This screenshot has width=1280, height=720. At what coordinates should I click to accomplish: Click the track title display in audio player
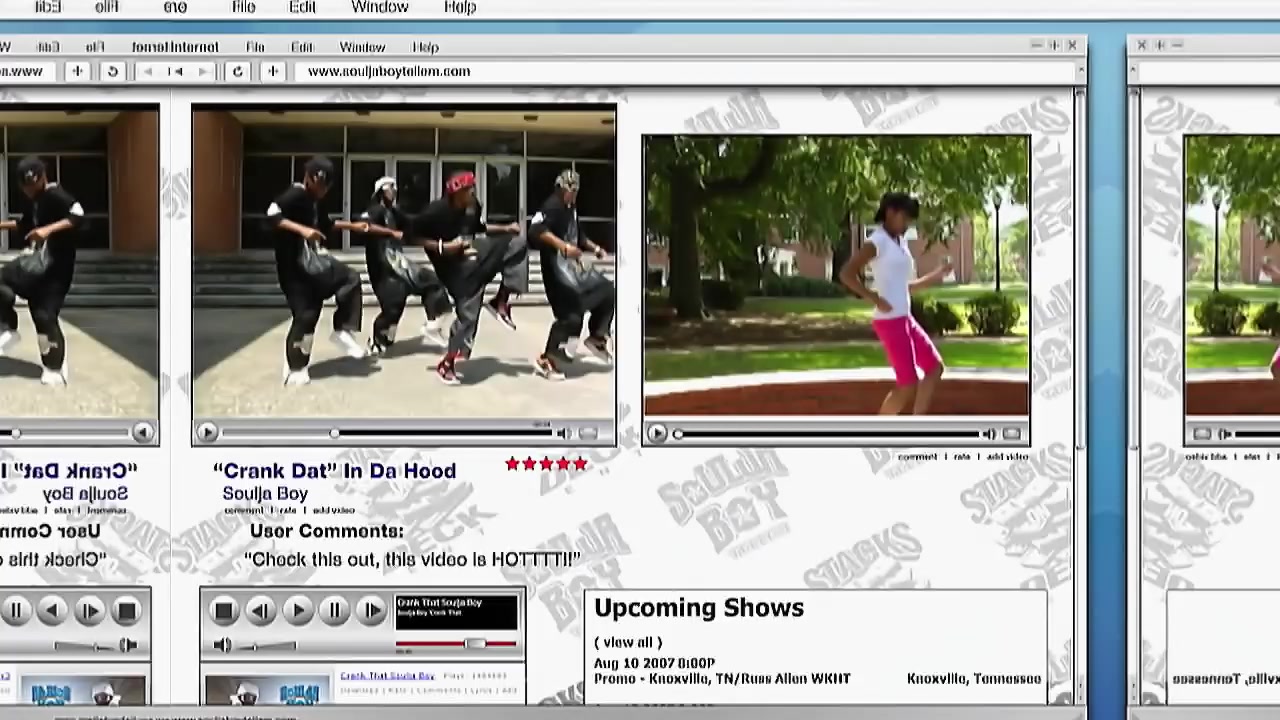pyautogui.click(x=457, y=611)
